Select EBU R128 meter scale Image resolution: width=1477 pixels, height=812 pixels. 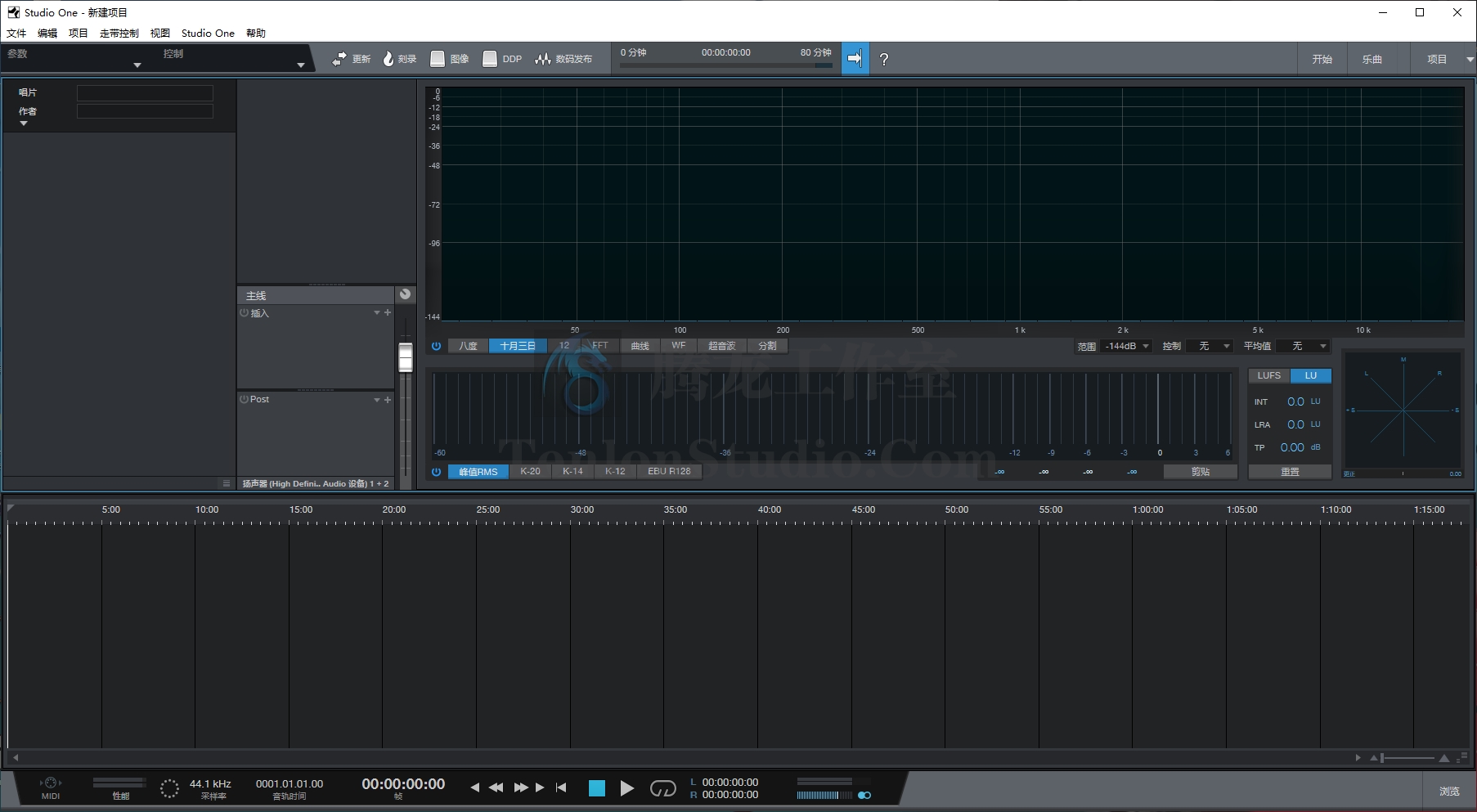(669, 472)
